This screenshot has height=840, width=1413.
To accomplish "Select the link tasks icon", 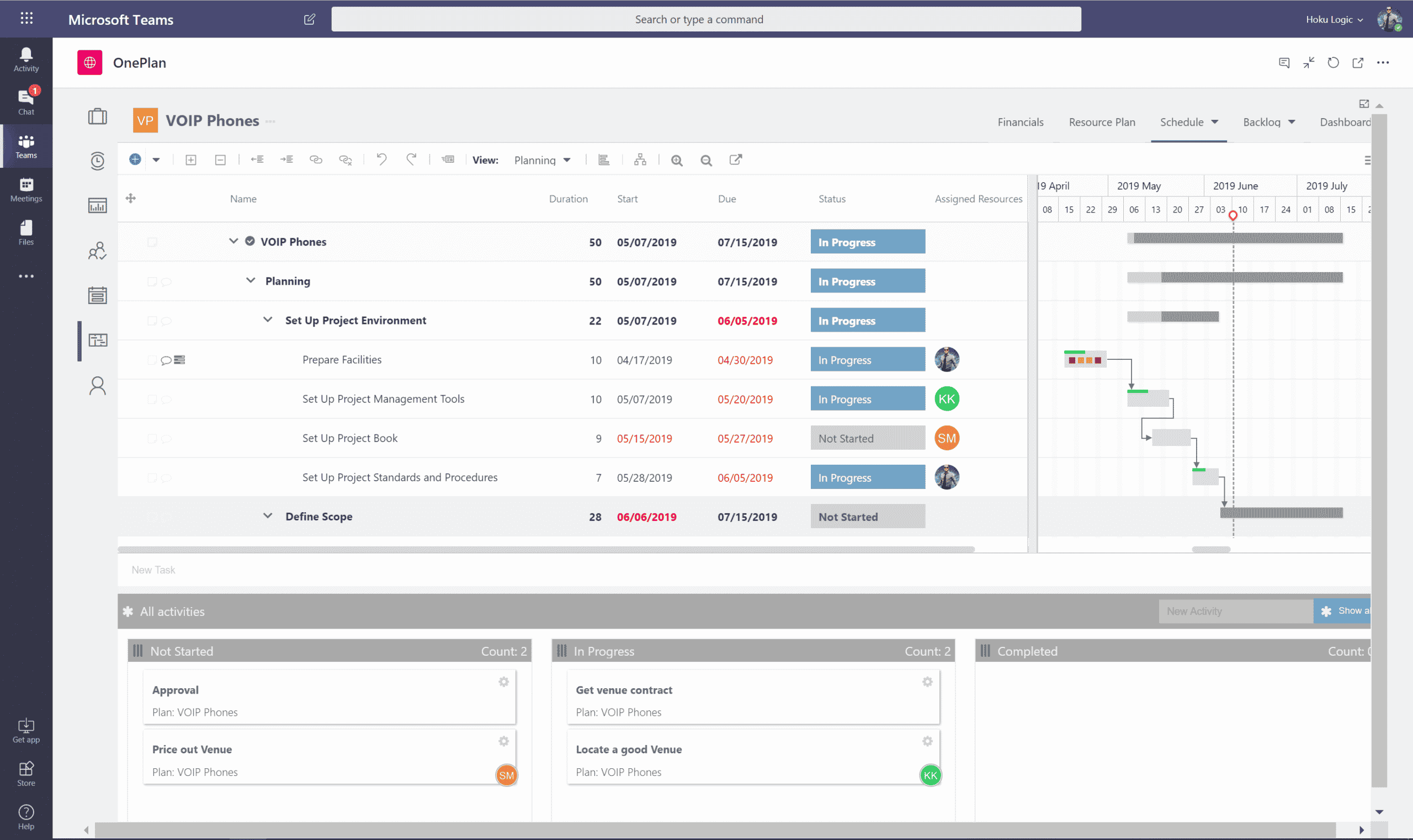I will [316, 160].
